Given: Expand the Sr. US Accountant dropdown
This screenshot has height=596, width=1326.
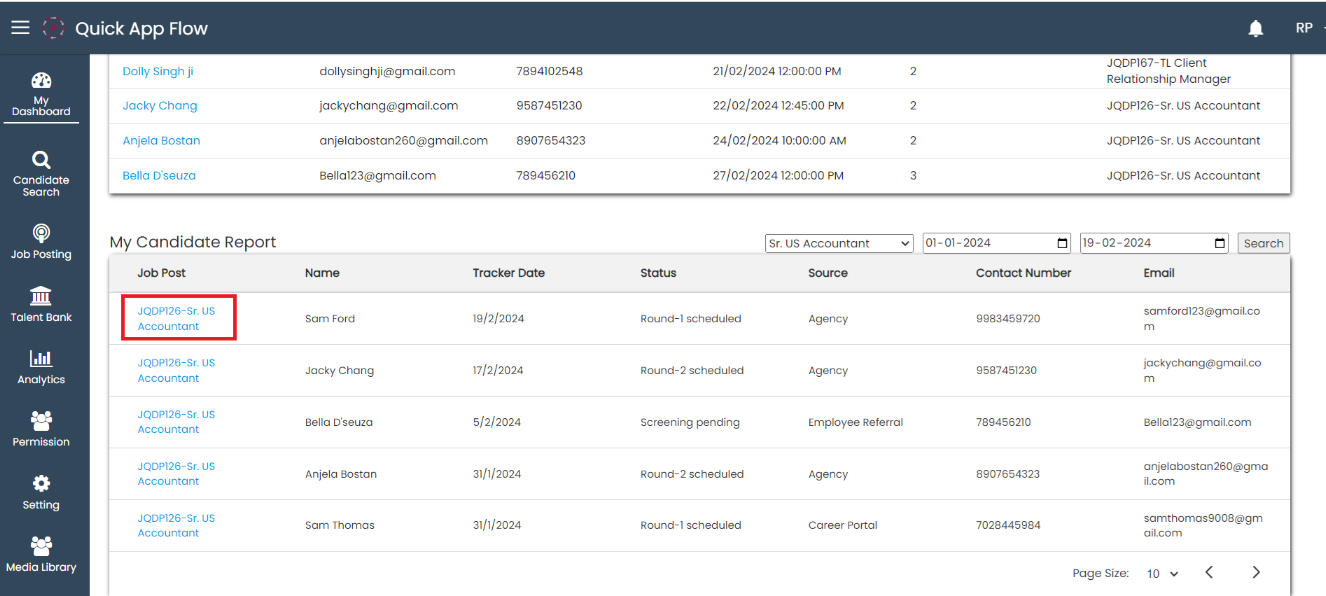Looking at the screenshot, I should tap(839, 243).
